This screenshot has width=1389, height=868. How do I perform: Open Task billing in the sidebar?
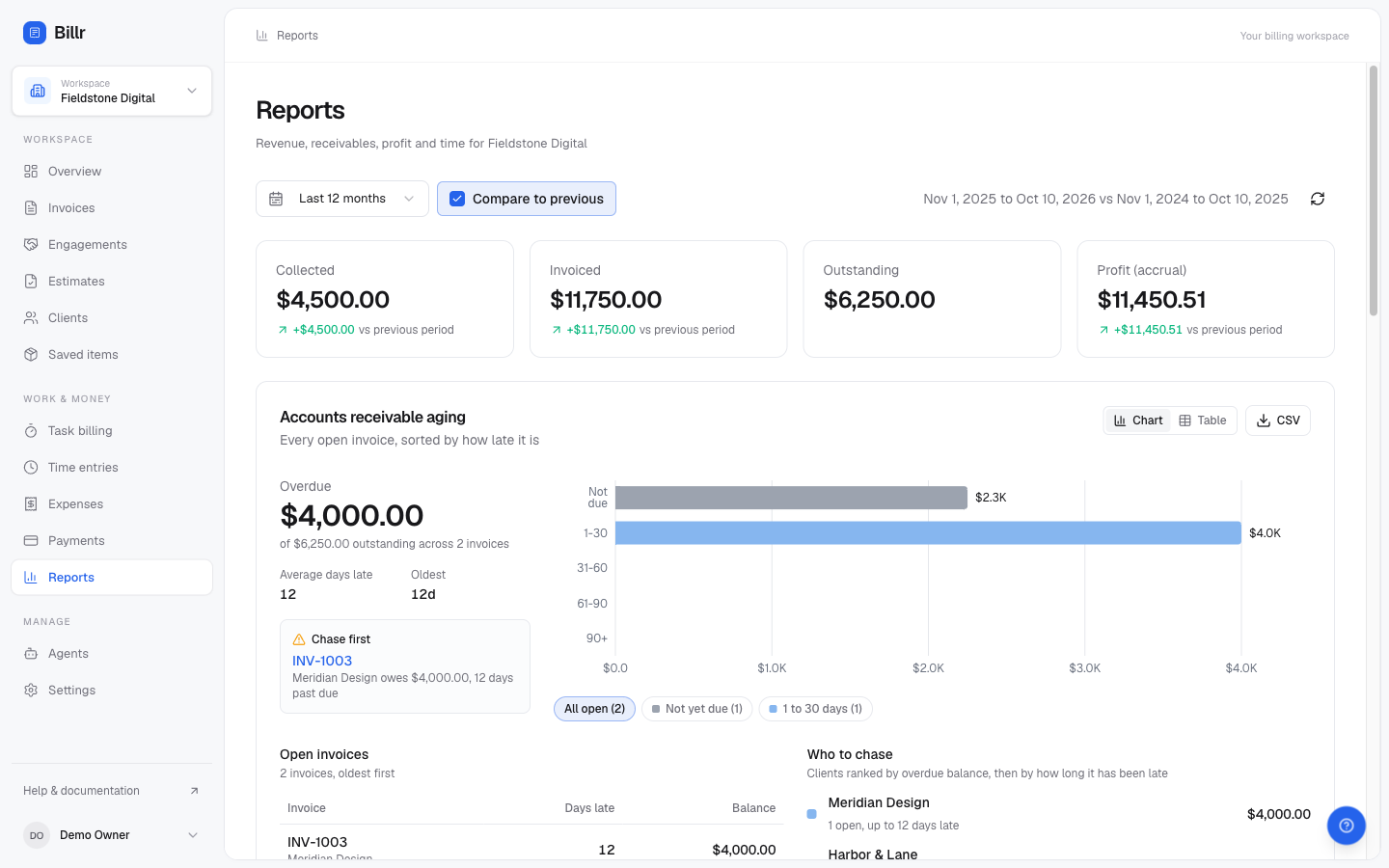pyautogui.click(x=112, y=431)
